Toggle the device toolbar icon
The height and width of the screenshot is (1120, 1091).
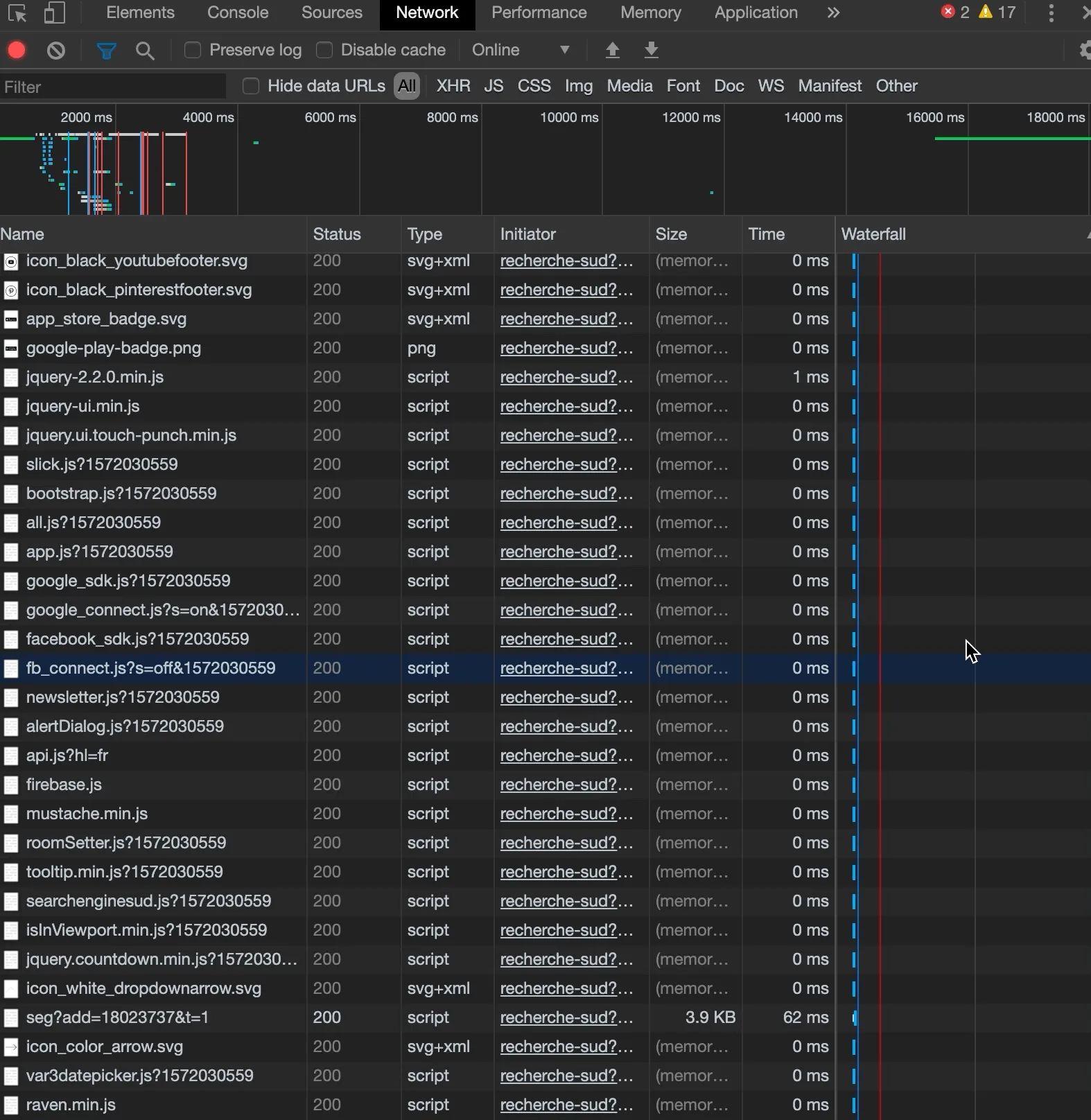pyautogui.click(x=54, y=13)
